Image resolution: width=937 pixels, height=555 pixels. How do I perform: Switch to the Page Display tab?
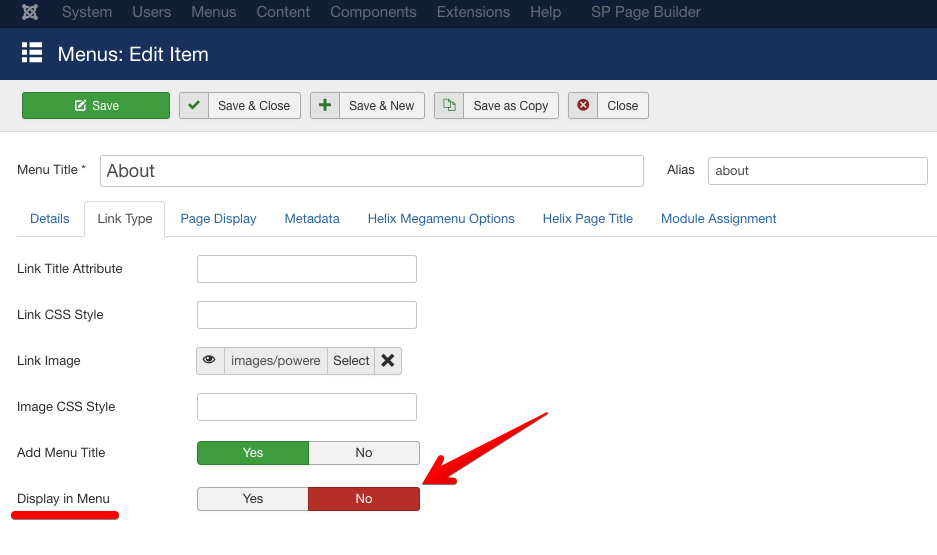click(218, 219)
